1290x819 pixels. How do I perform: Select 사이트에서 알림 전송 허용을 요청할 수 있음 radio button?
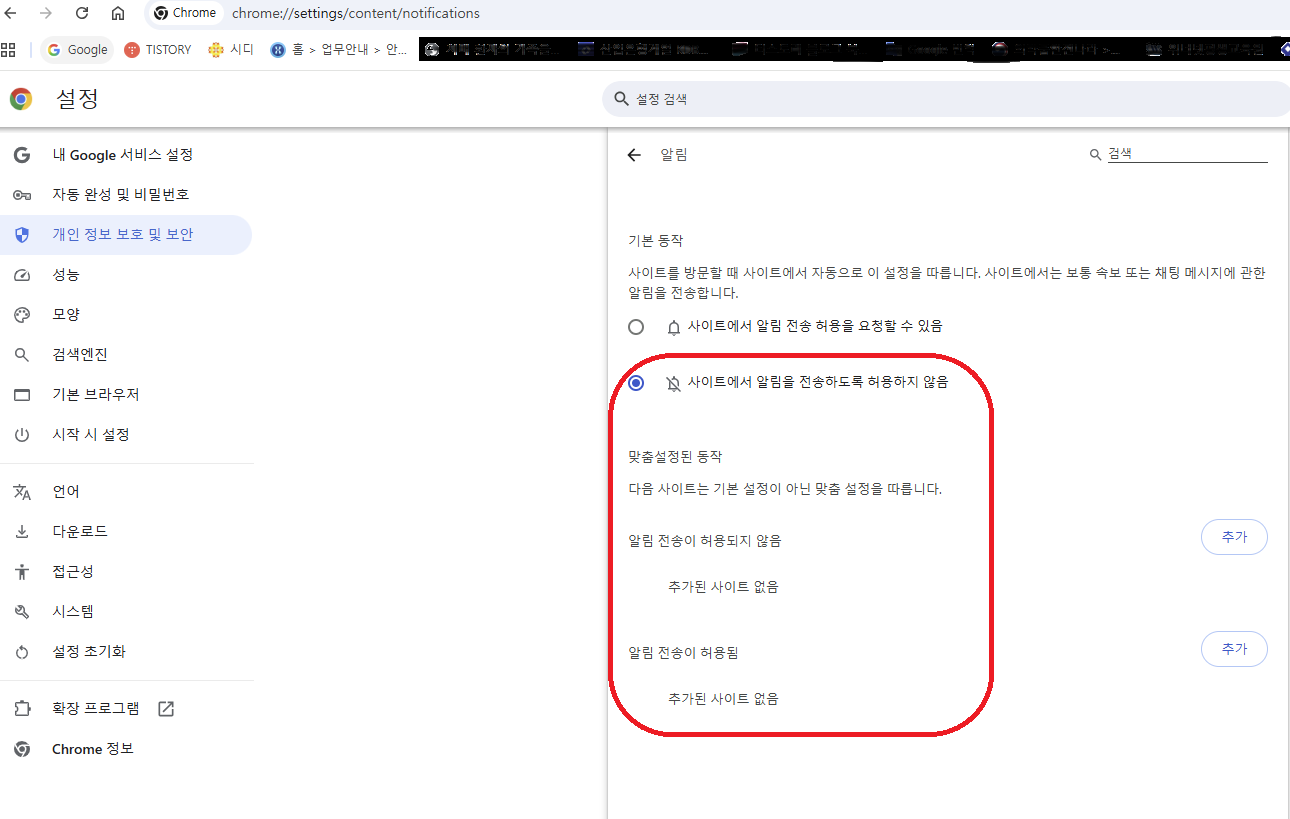coord(636,326)
